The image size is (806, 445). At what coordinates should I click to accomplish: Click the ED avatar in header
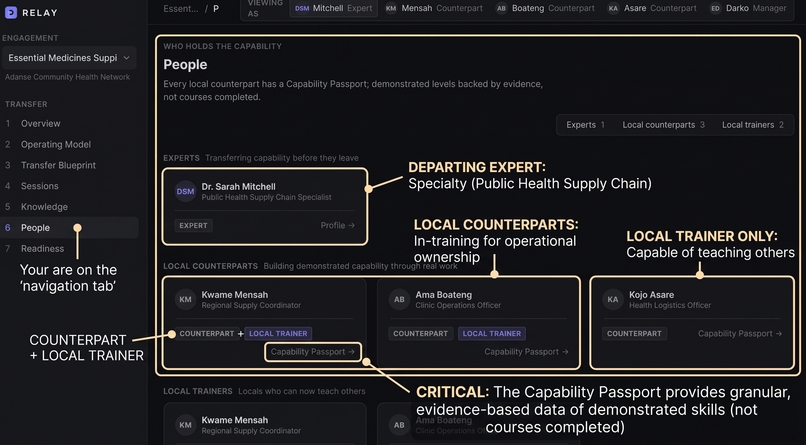716,8
